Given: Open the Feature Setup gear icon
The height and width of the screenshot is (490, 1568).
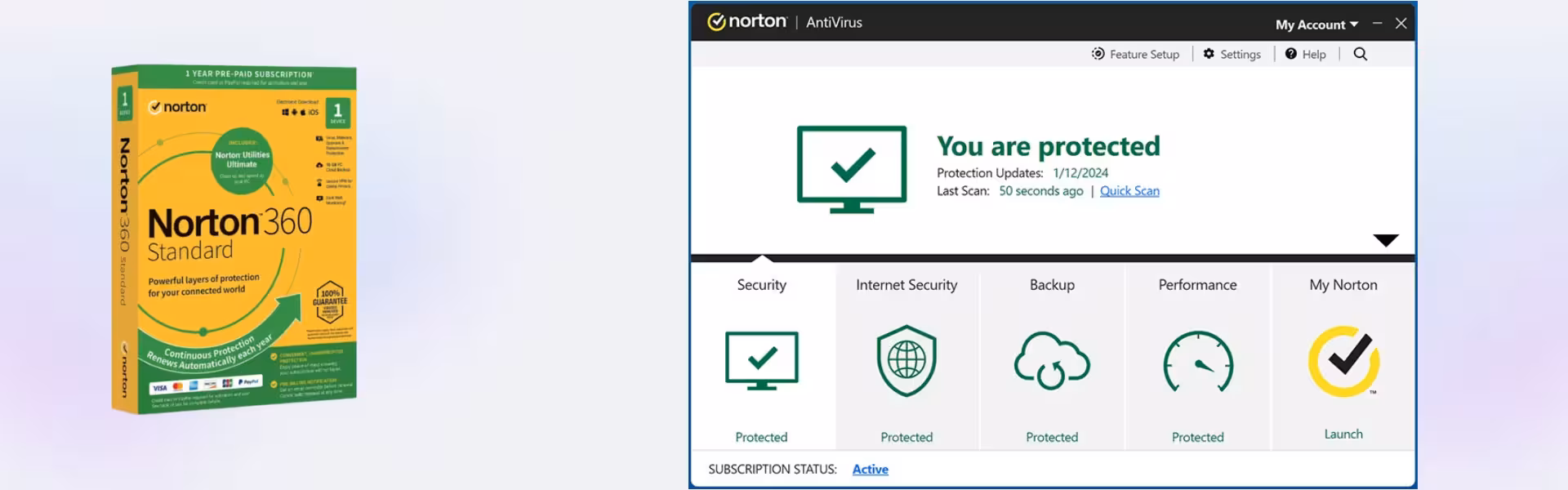Looking at the screenshot, I should (x=1098, y=54).
